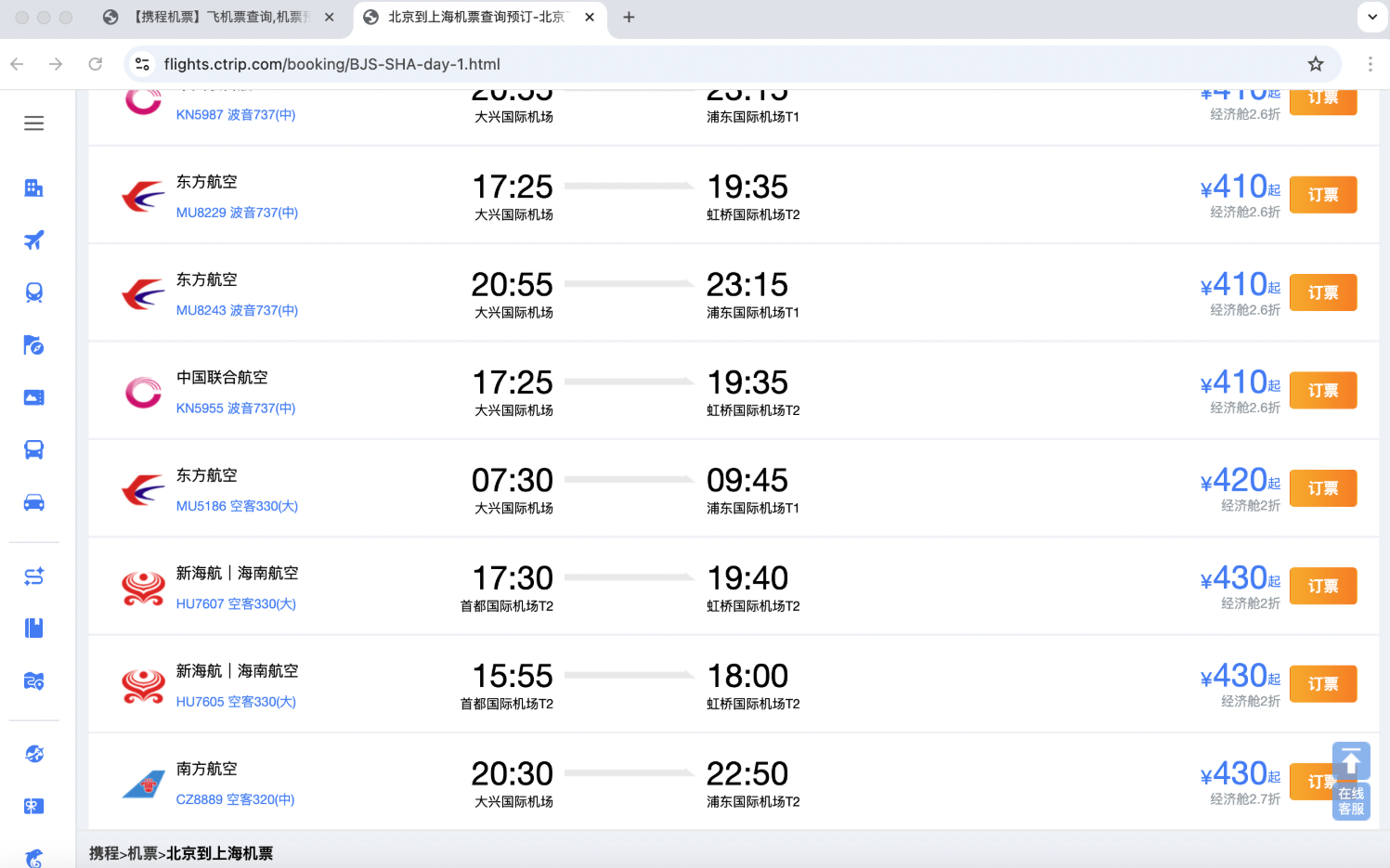Viewport: 1390px width, 868px height.
Task: Click the address bar URL field
Action: [x=650, y=64]
